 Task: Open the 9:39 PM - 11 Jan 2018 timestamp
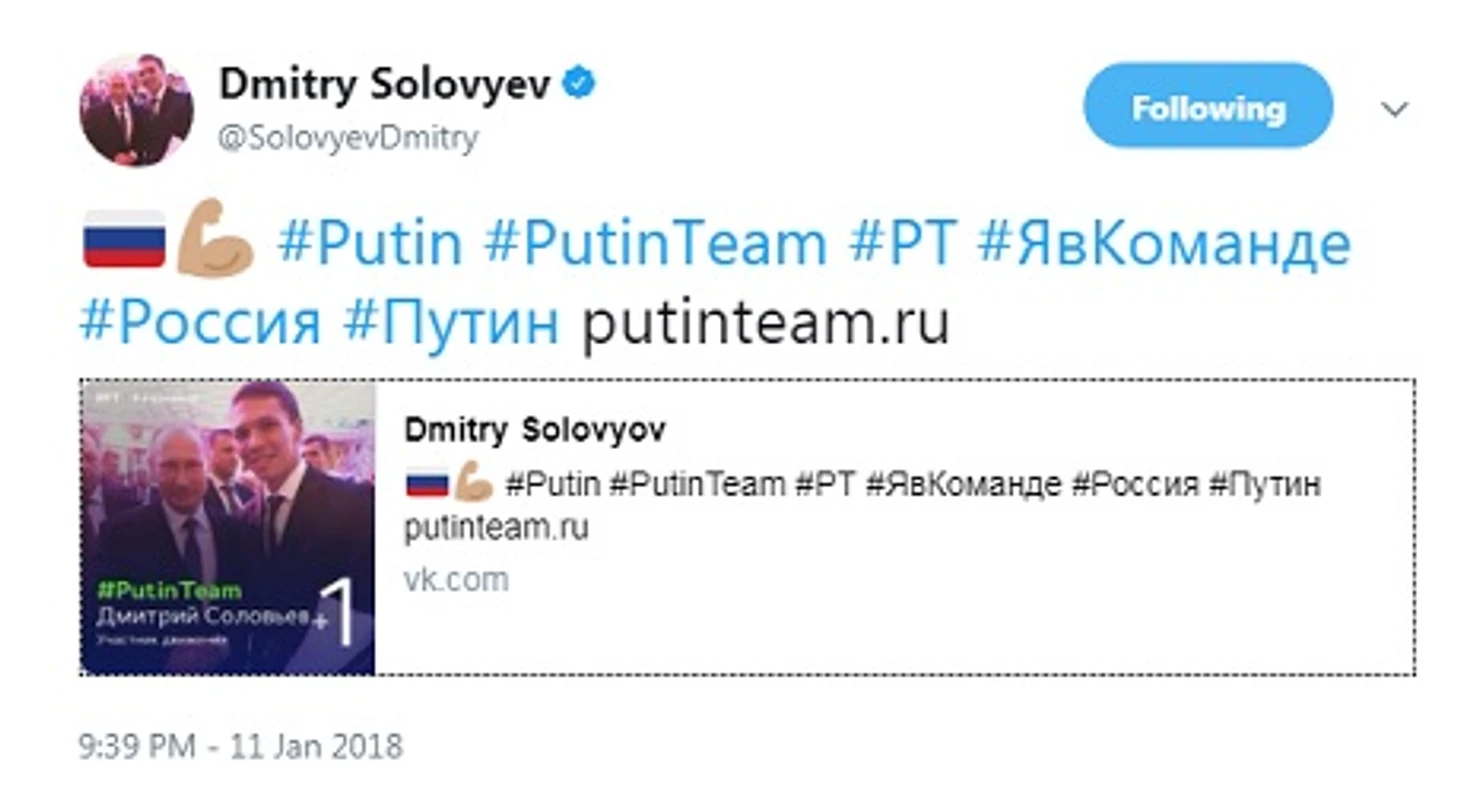(x=241, y=746)
